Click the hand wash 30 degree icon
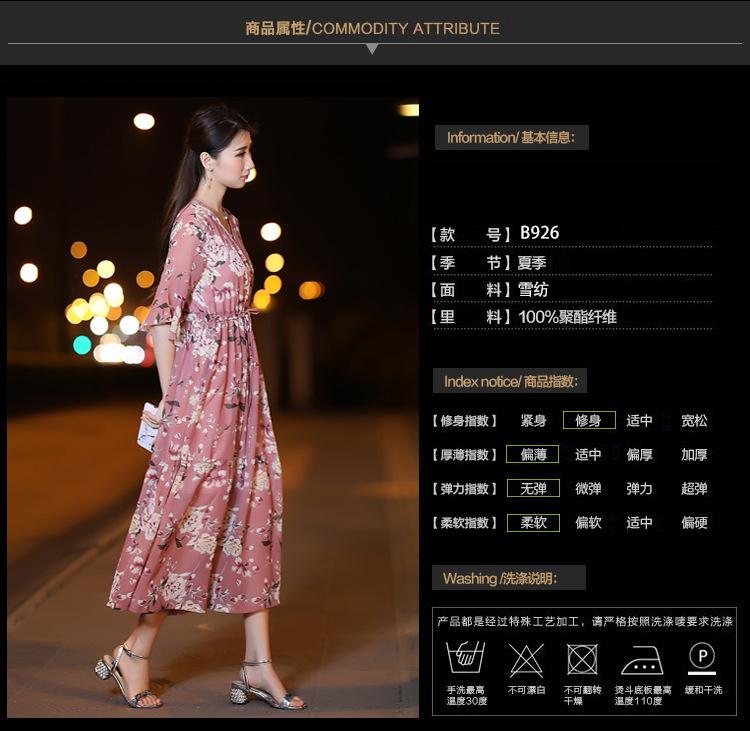Screen dimensions: 750x731 pos(466,658)
